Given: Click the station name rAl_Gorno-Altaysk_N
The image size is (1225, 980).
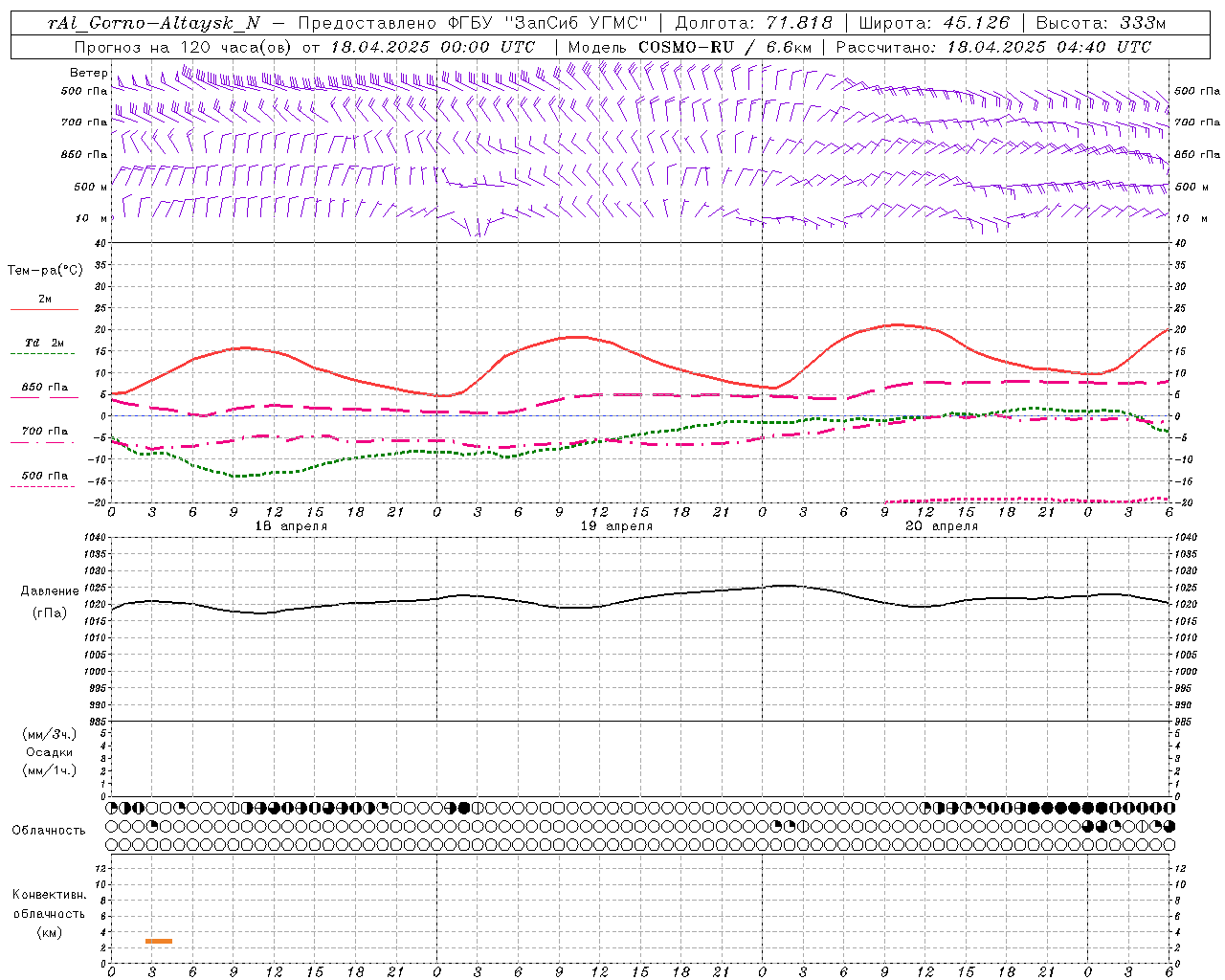Looking at the screenshot, I should (x=154, y=24).
